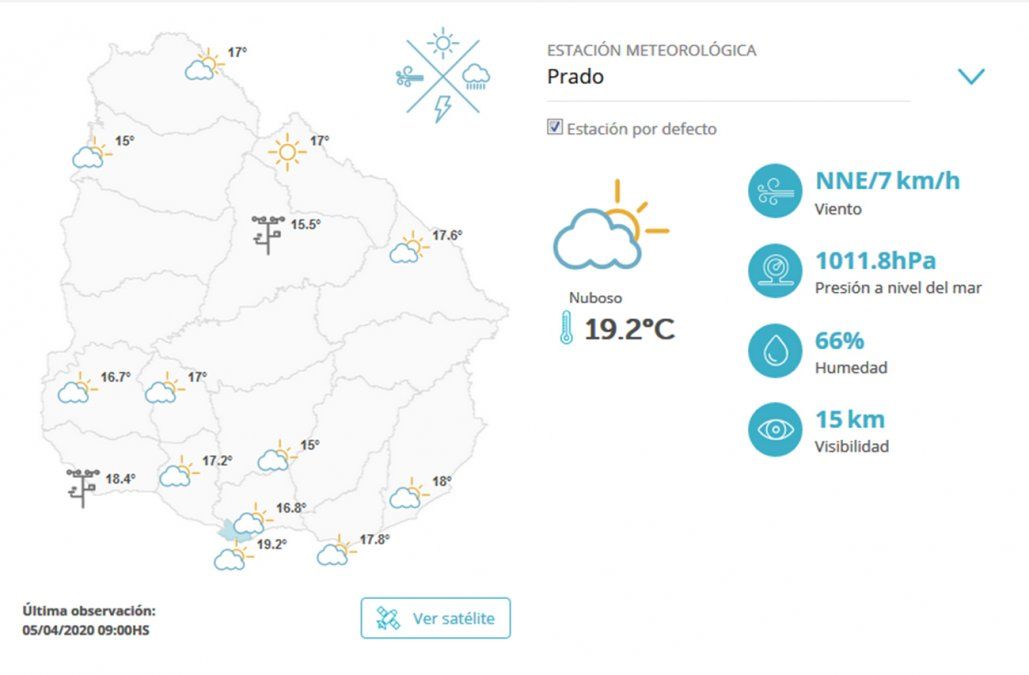The height and width of the screenshot is (675, 1029).
Task: Click the 15° station on western map
Action: tap(90, 153)
